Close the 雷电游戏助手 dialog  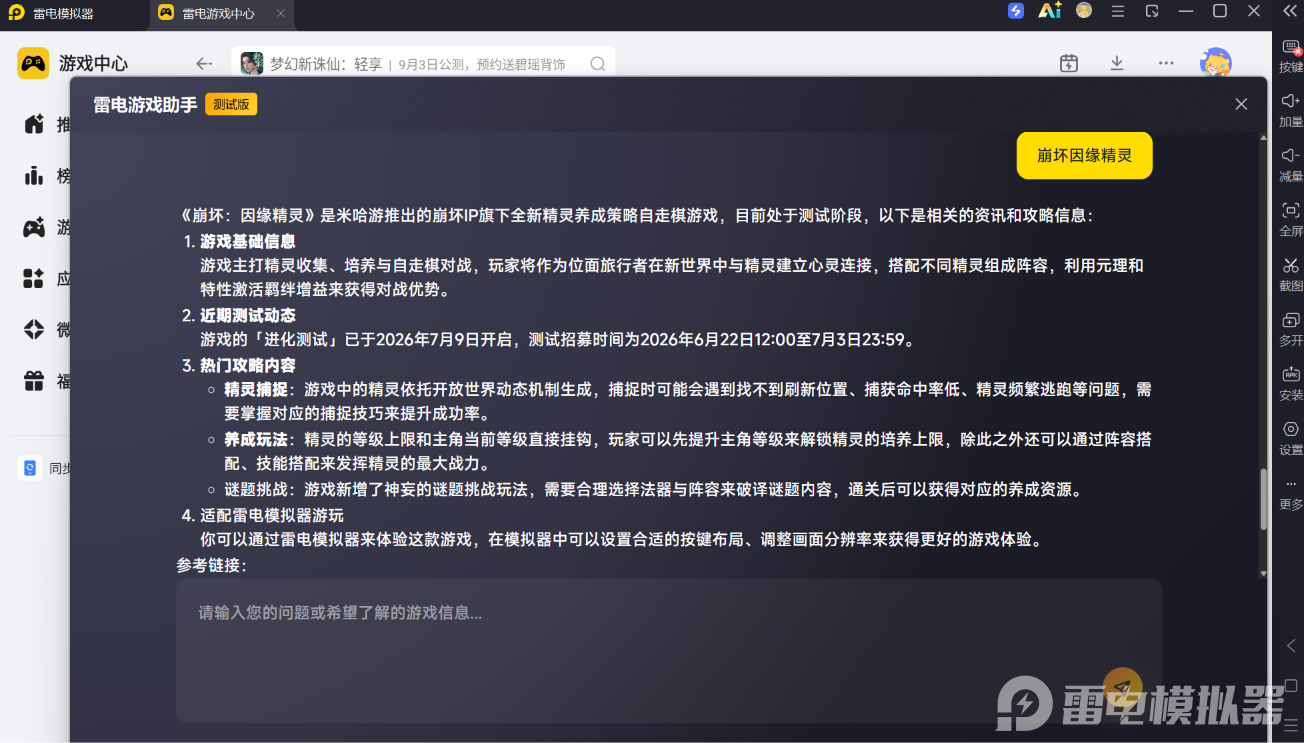click(x=1241, y=104)
